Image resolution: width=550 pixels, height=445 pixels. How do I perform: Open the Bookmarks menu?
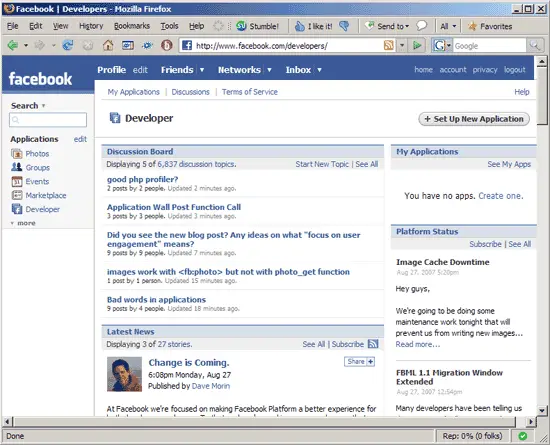pos(132,26)
